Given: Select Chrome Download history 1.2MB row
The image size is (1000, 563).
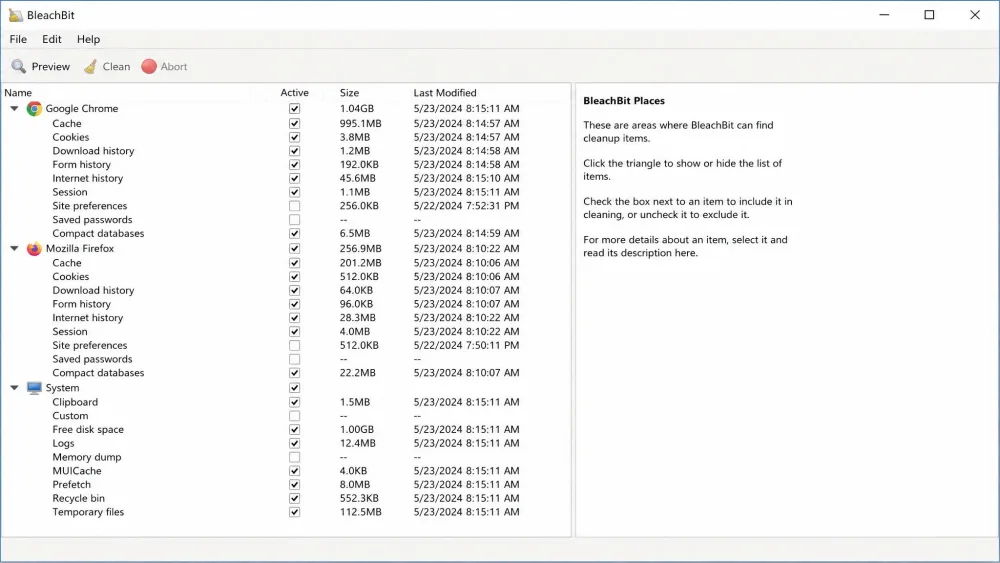Looking at the screenshot, I should pyautogui.click(x=286, y=151).
